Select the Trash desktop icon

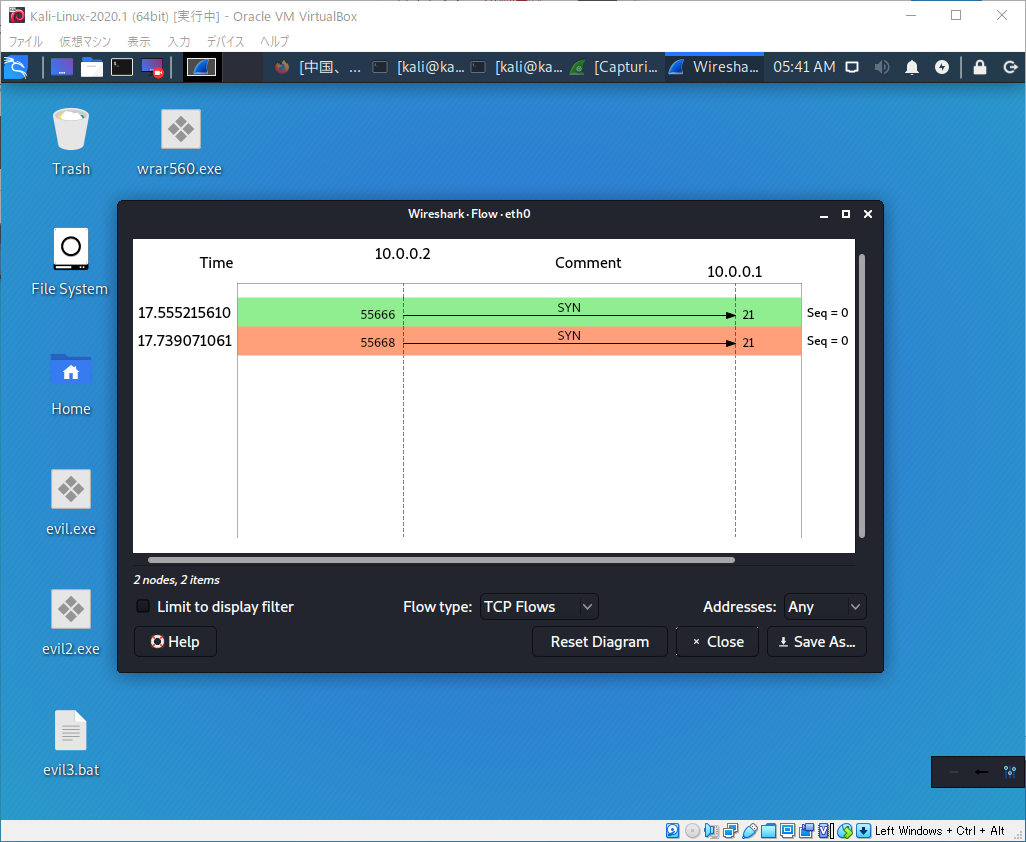click(x=71, y=142)
